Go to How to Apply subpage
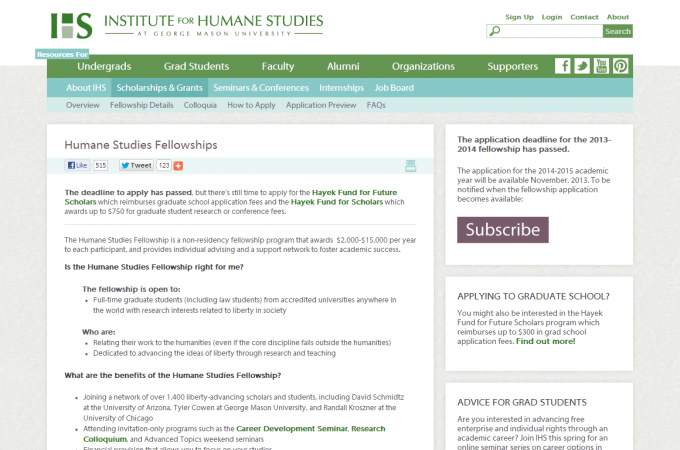This screenshot has height=450, width=680. pos(251,105)
